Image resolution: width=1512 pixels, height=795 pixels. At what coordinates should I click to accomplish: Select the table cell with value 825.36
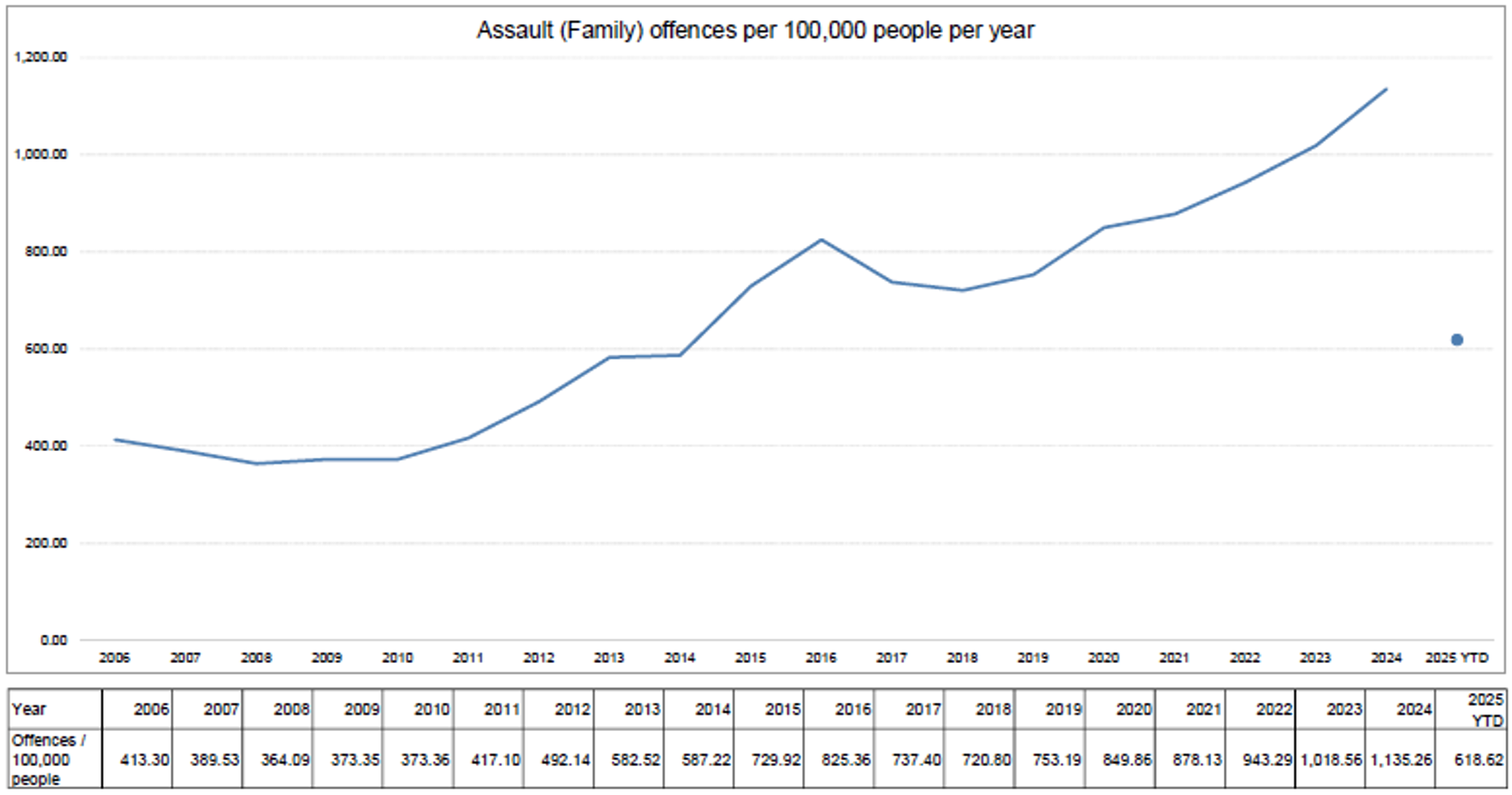(839, 760)
